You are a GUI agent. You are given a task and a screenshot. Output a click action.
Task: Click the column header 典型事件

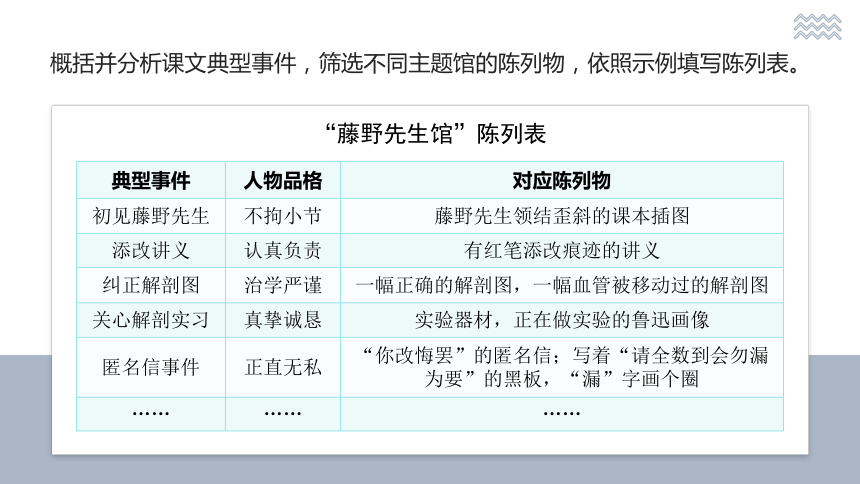[151, 181]
